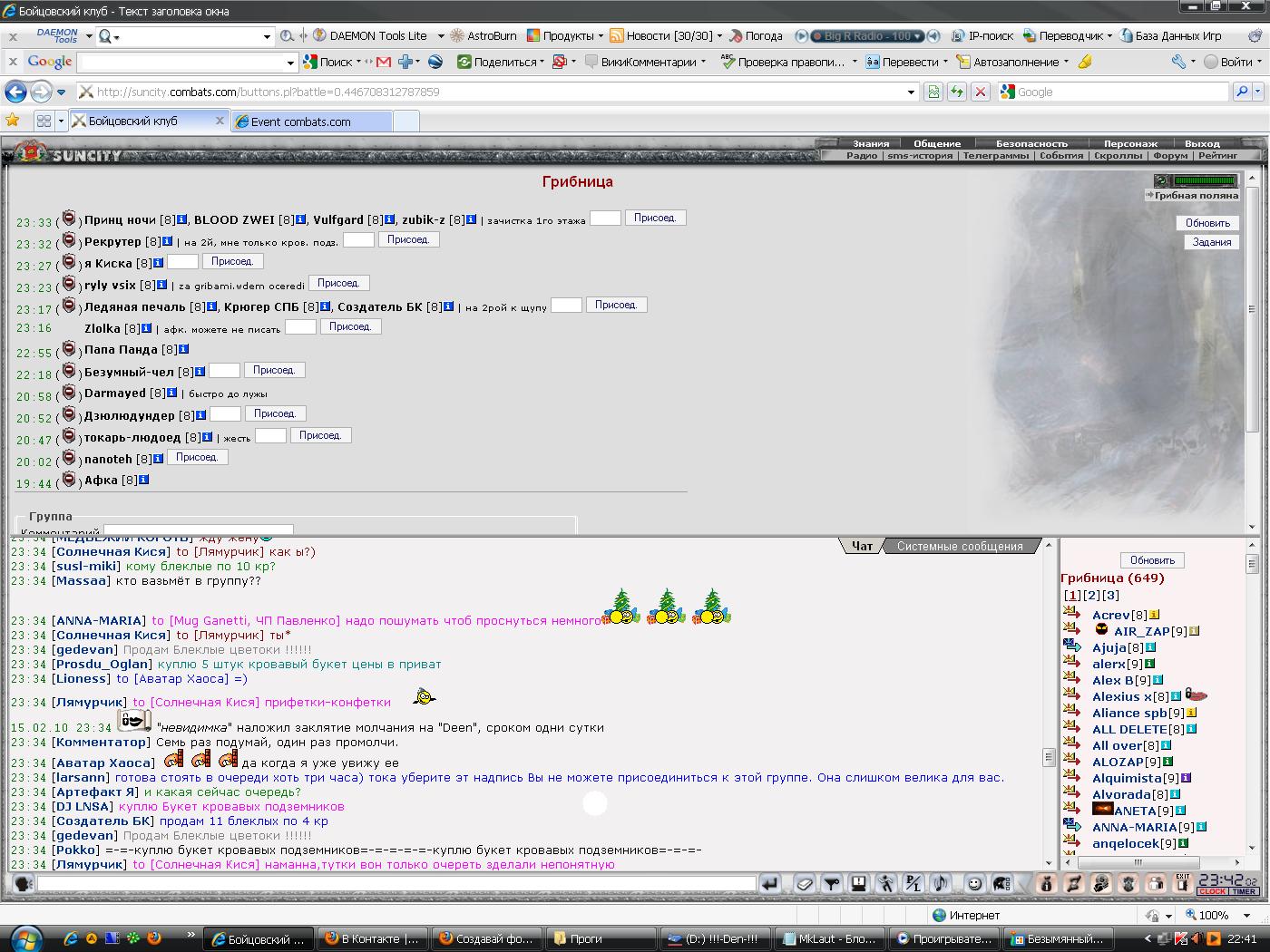Click Обновить button under Грибная поляна

click(1207, 222)
